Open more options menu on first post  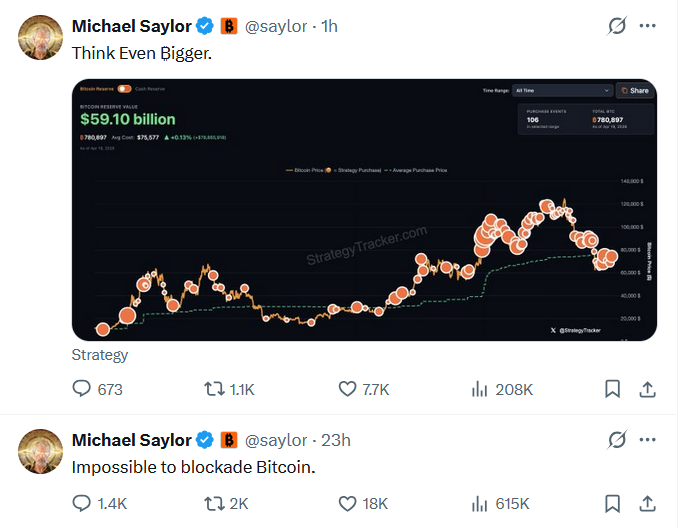[x=648, y=26]
